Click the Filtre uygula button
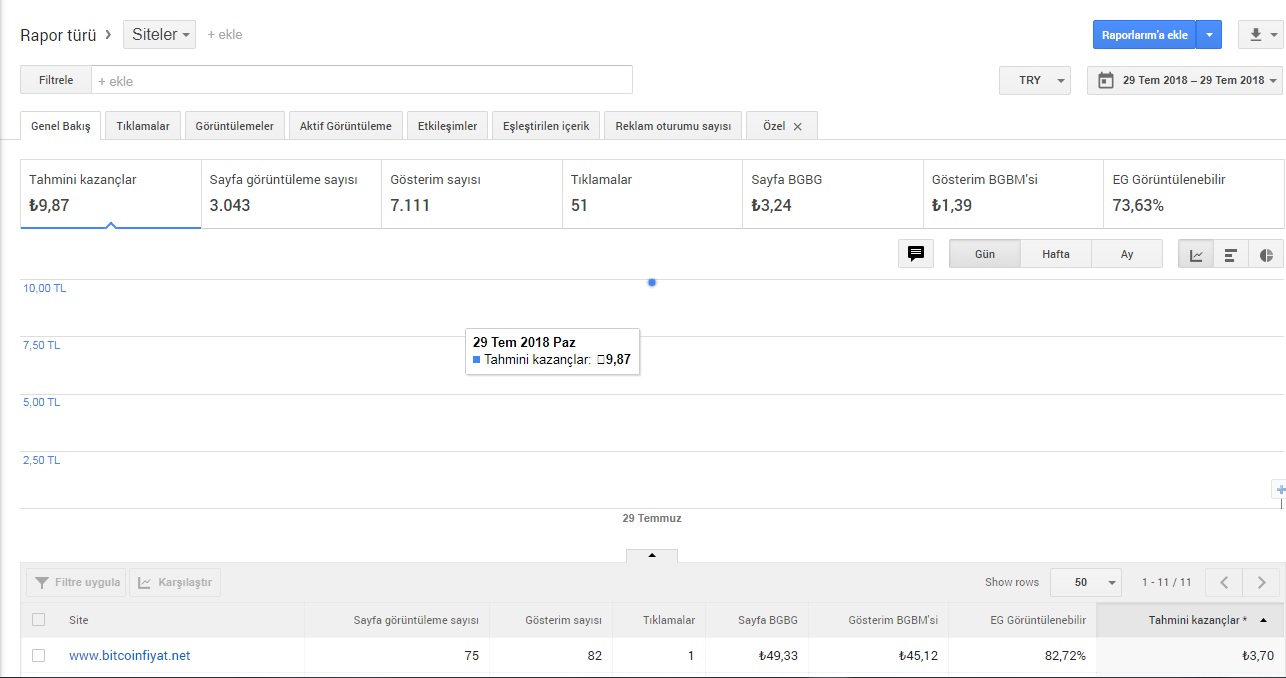This screenshot has height=678, width=1286. coord(76,582)
